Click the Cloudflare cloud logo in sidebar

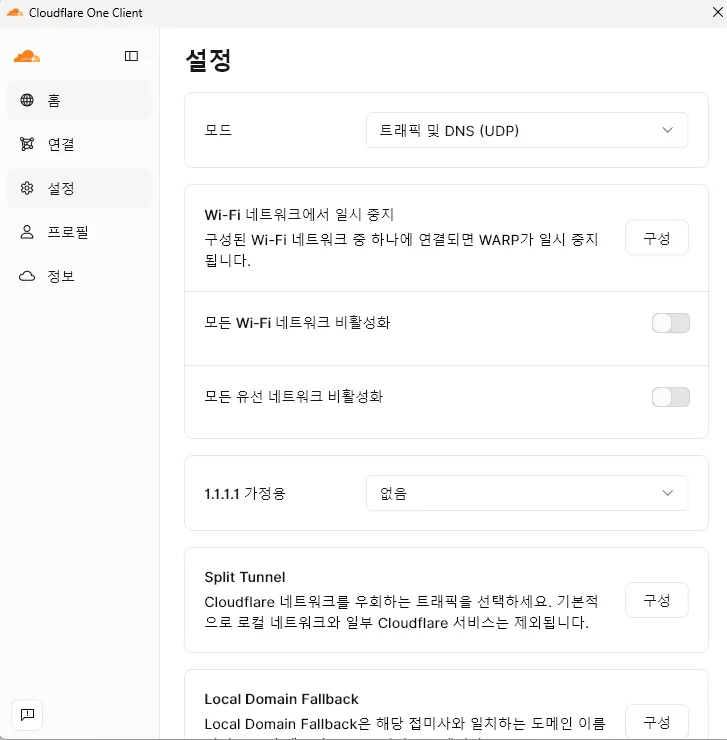[x=27, y=56]
